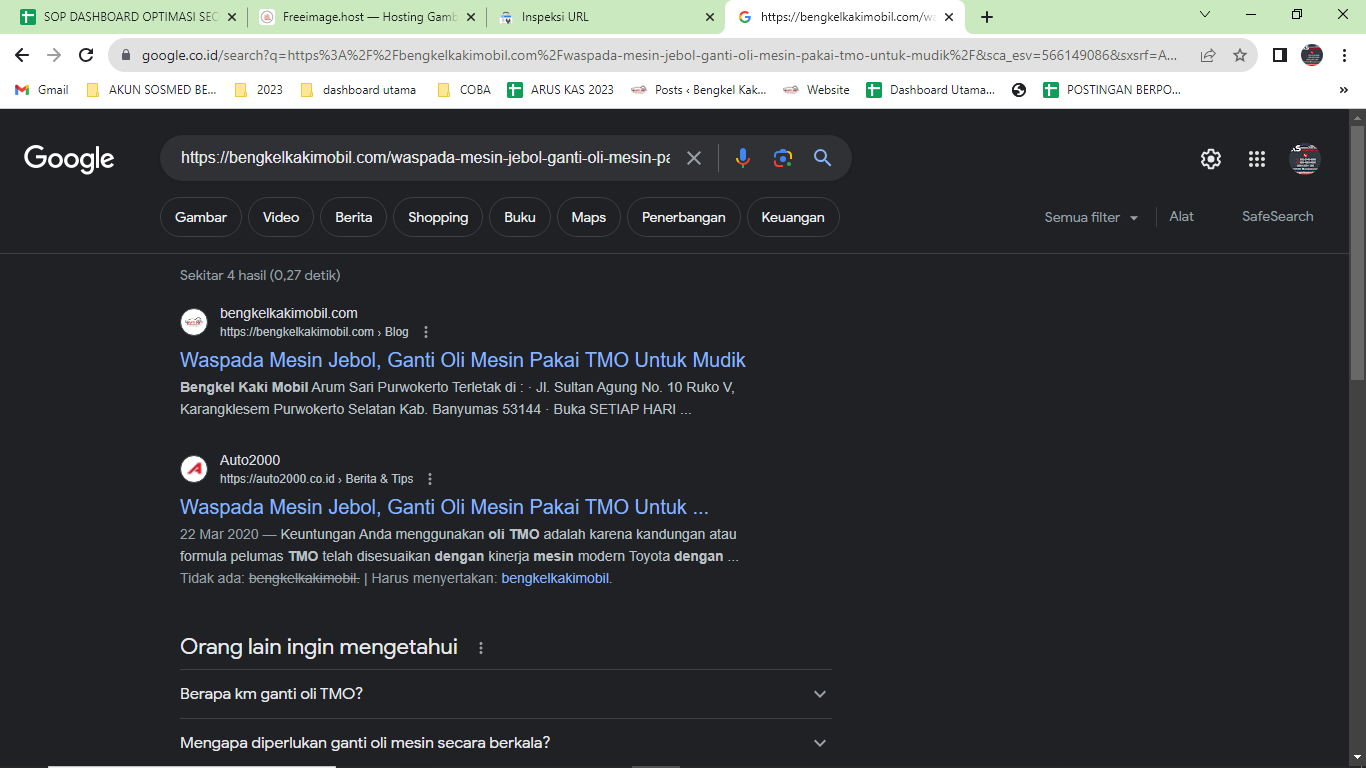Screen dimensions: 1366x768
Task: Close the SOP DASHBOARD tab
Action: tap(232, 17)
